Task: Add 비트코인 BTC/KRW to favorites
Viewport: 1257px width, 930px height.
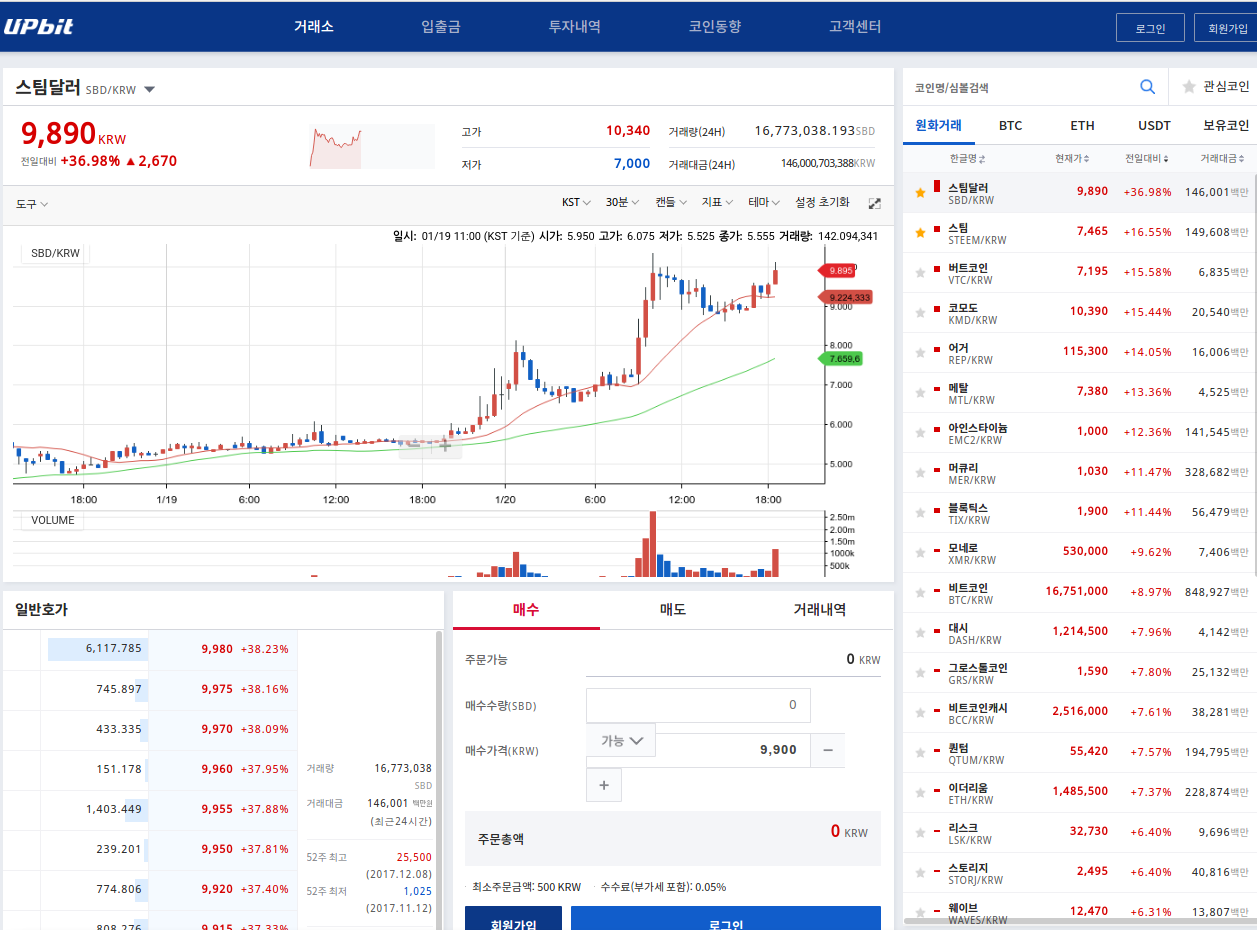Action: (920, 593)
